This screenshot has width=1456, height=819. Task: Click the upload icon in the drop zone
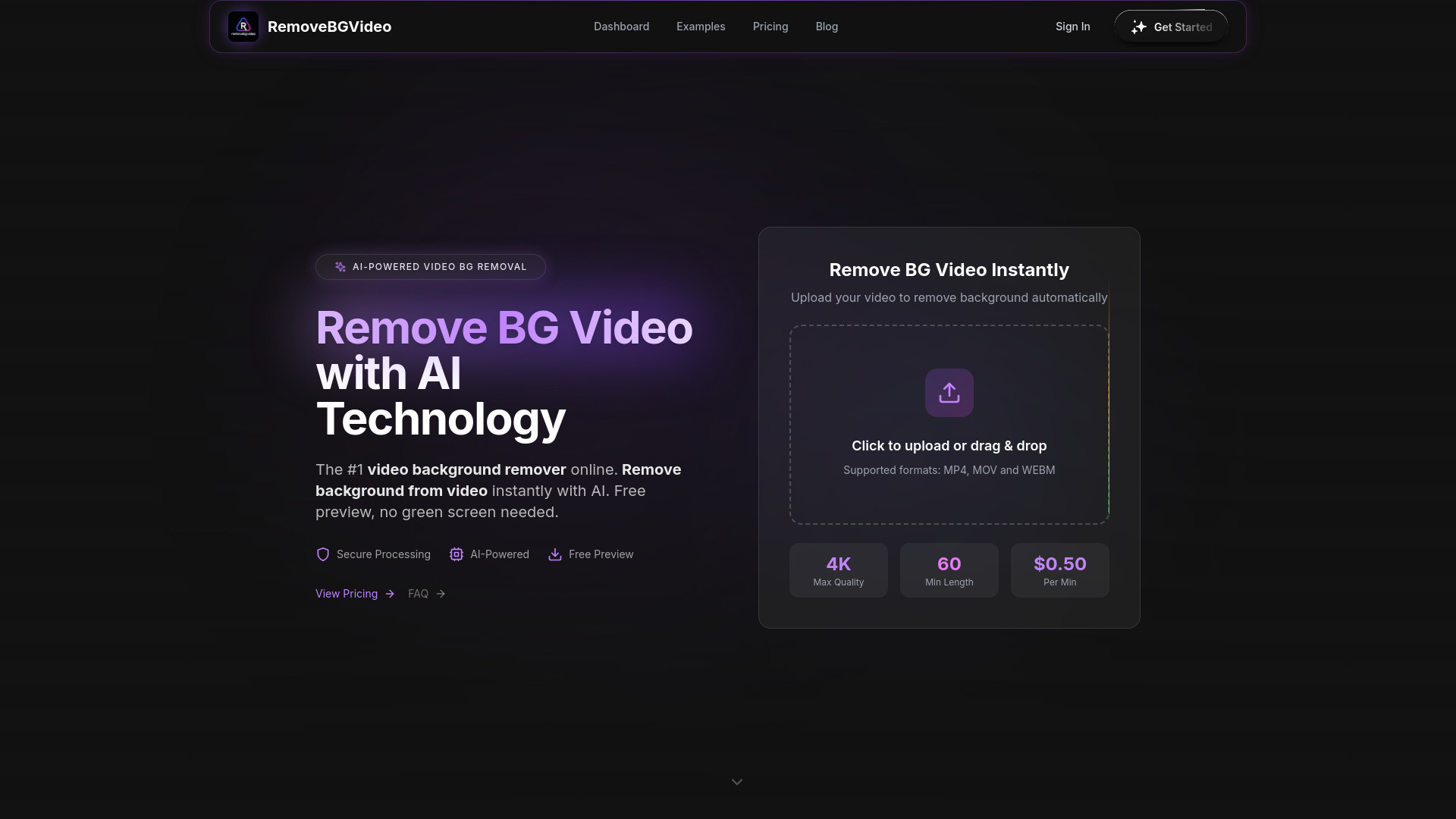(949, 392)
